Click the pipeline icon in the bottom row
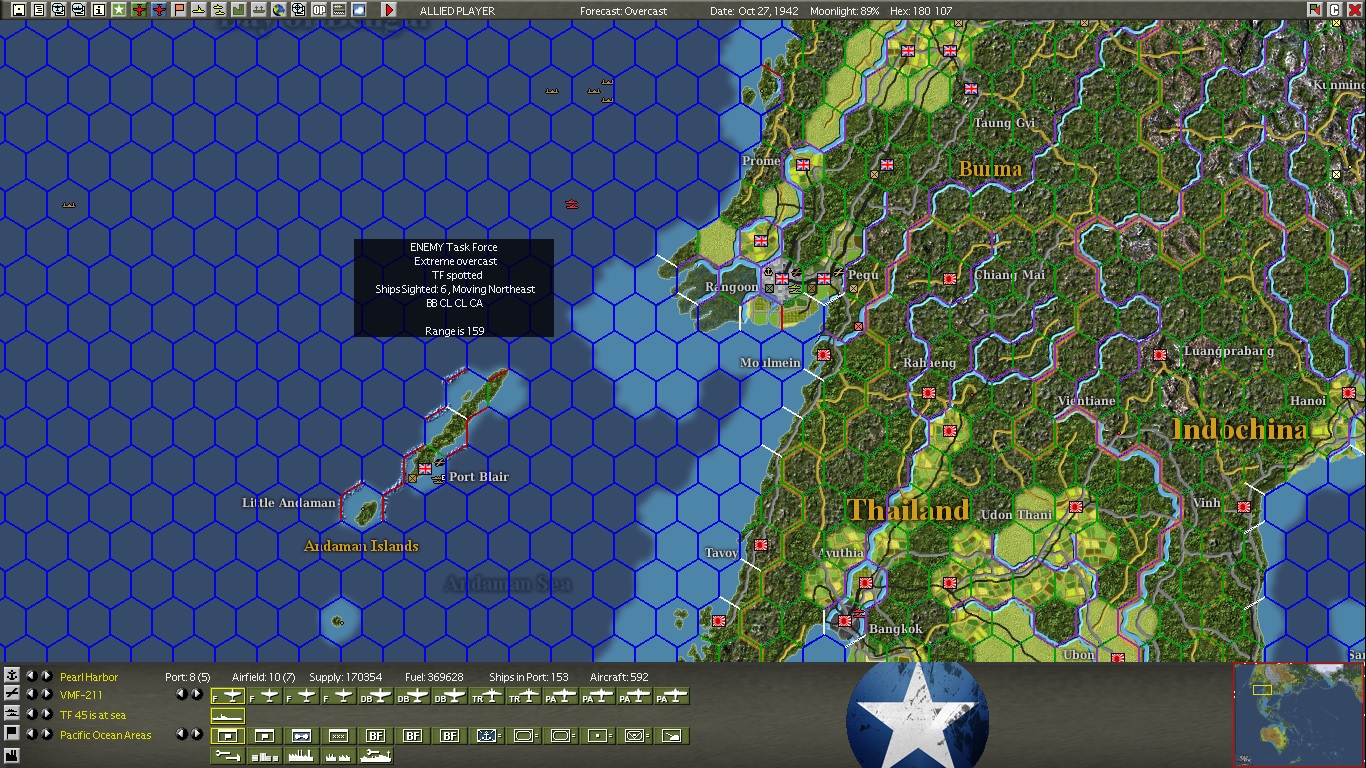 tap(228, 756)
